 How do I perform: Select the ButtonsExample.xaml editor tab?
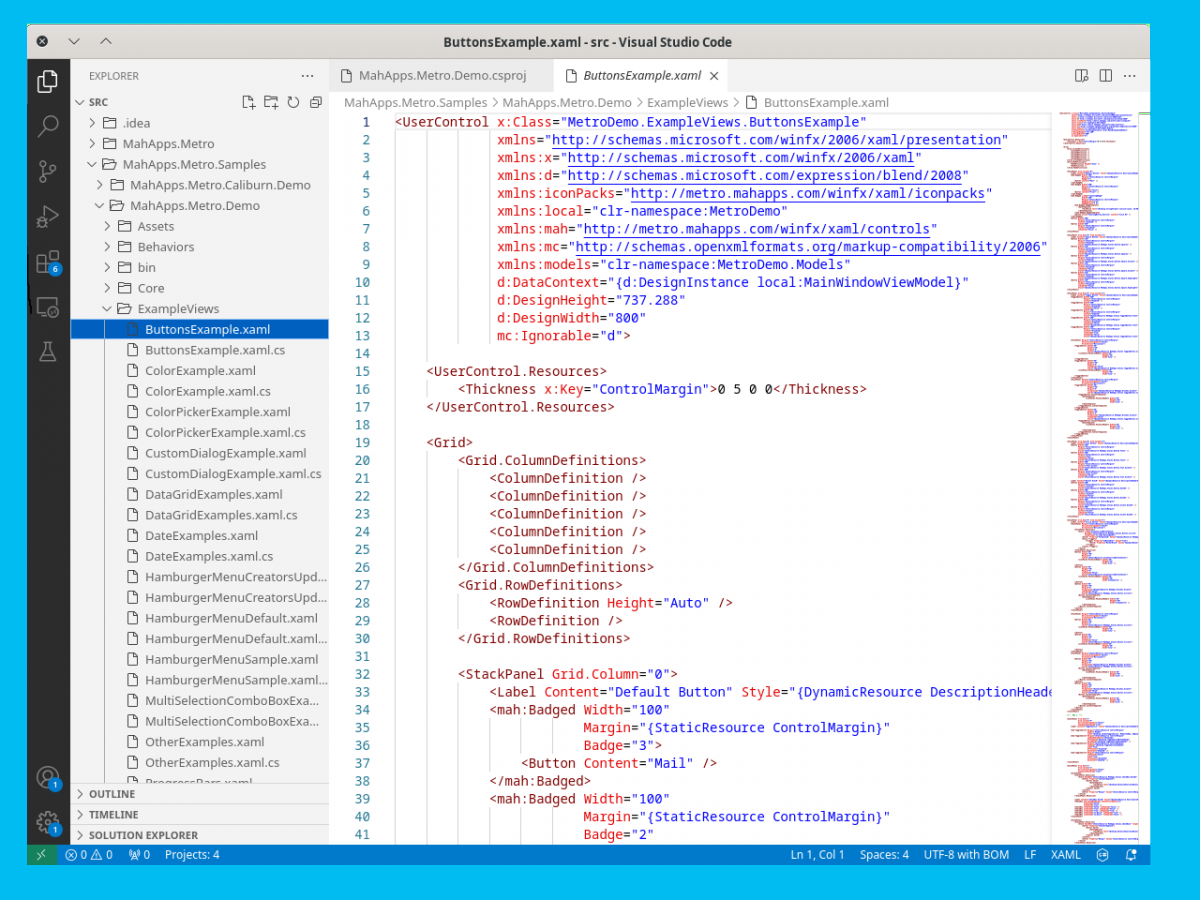(x=641, y=76)
